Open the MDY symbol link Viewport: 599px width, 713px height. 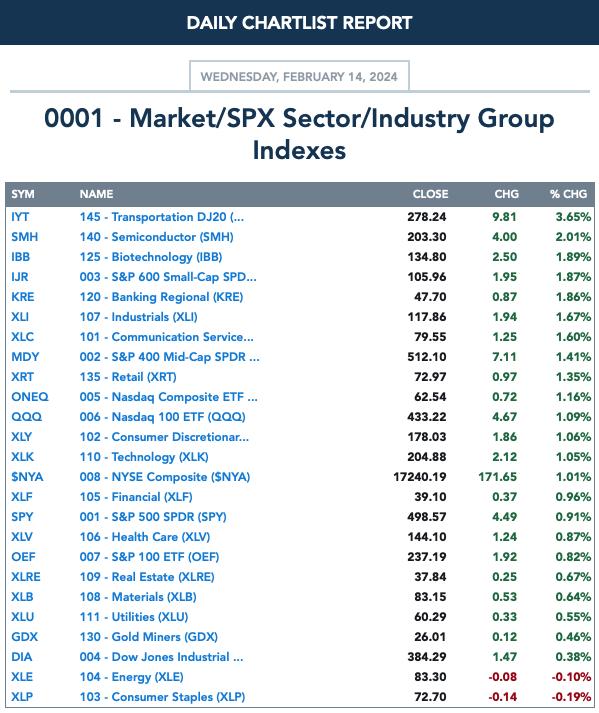click(x=25, y=357)
